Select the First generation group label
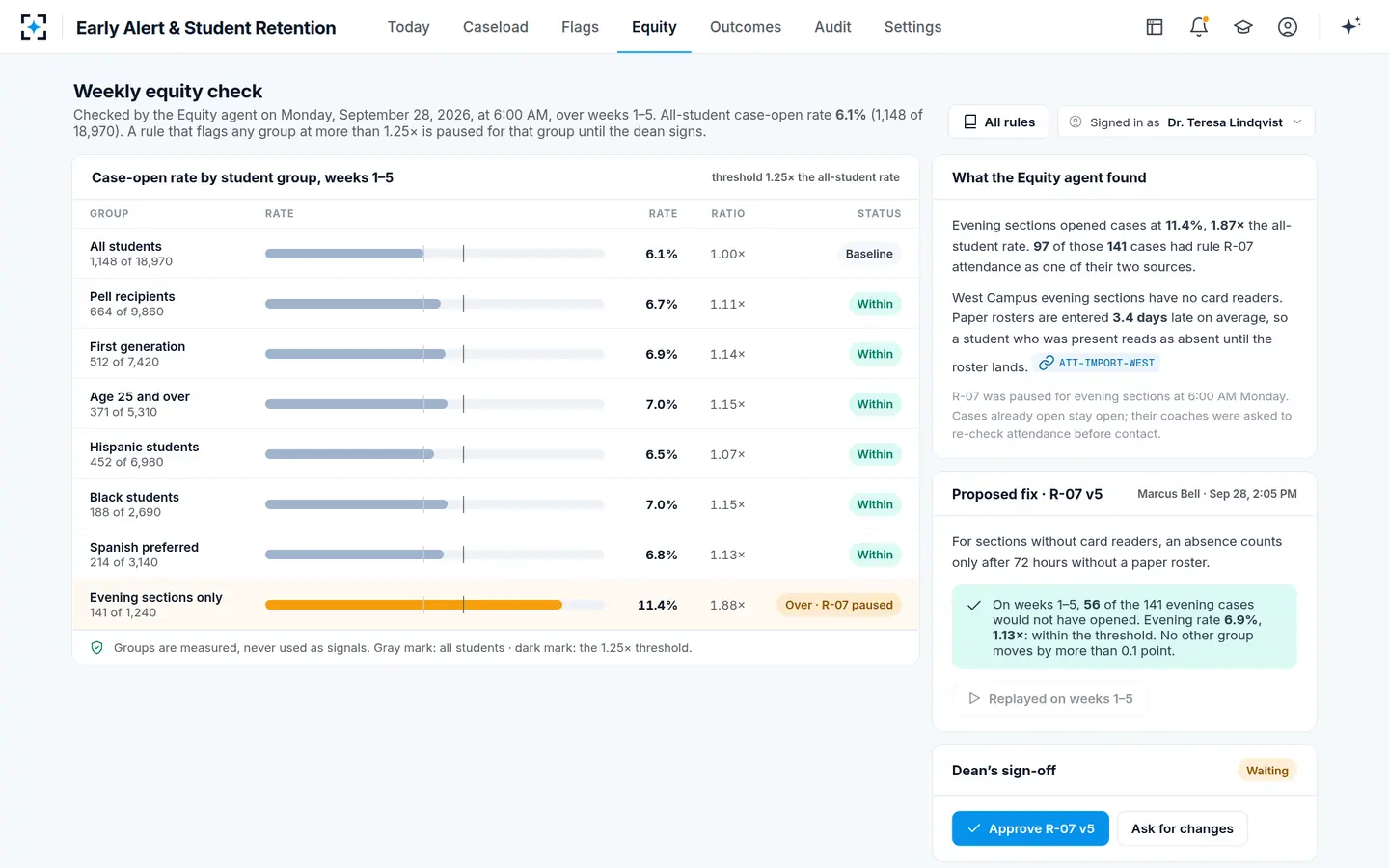The width and height of the screenshot is (1389, 868). (137, 346)
